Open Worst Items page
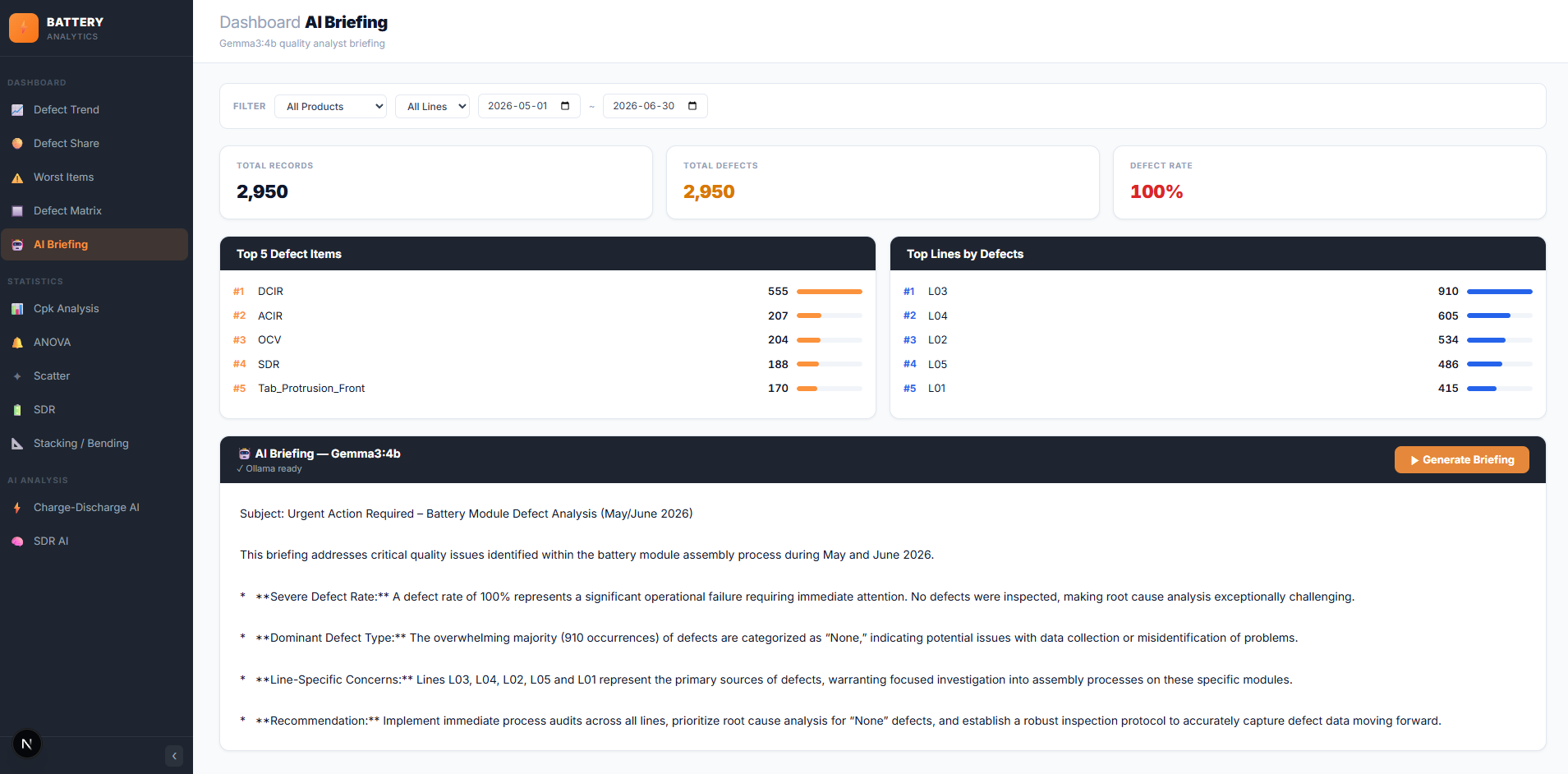 click(x=94, y=177)
